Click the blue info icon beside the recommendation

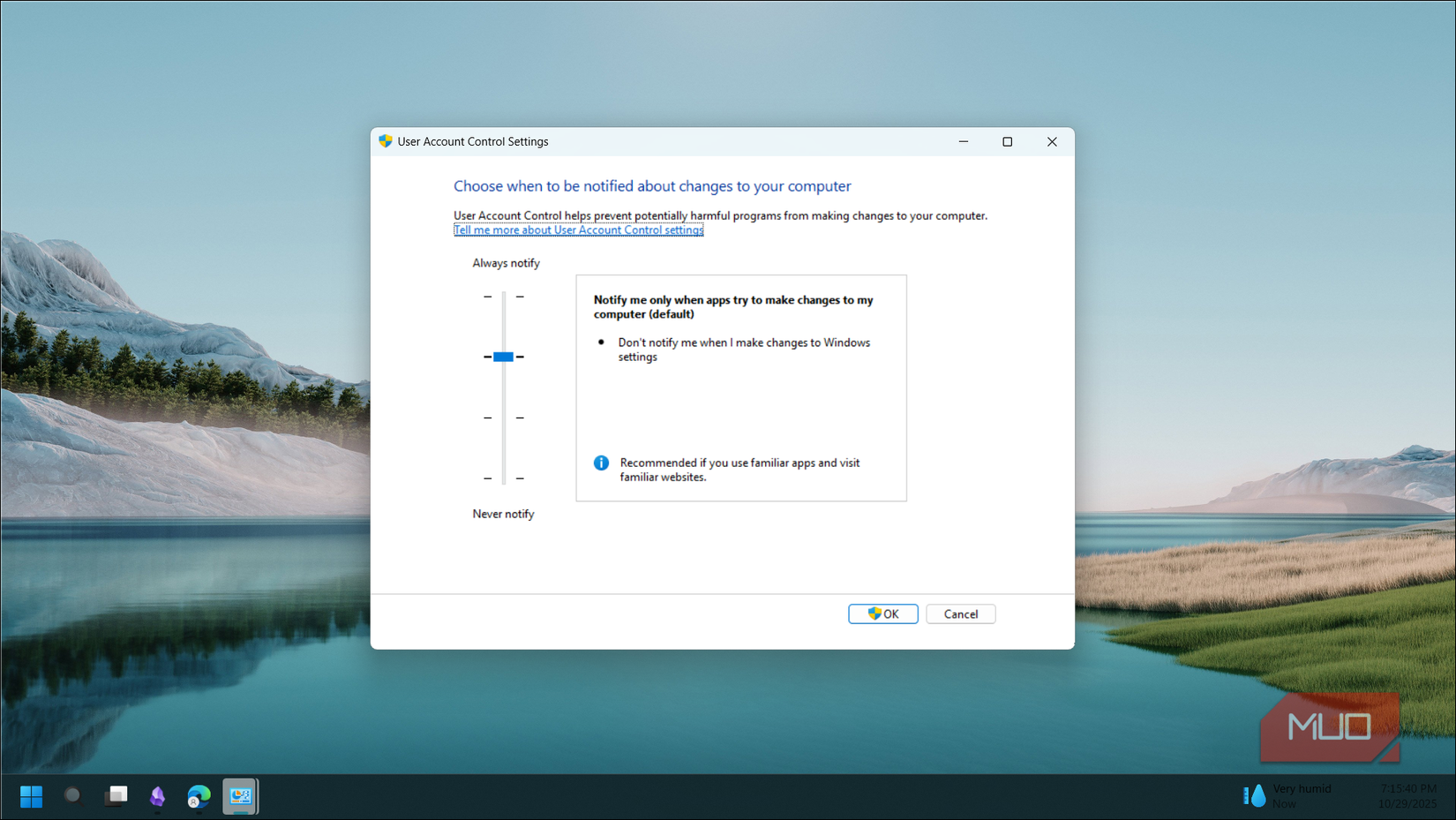(x=601, y=463)
